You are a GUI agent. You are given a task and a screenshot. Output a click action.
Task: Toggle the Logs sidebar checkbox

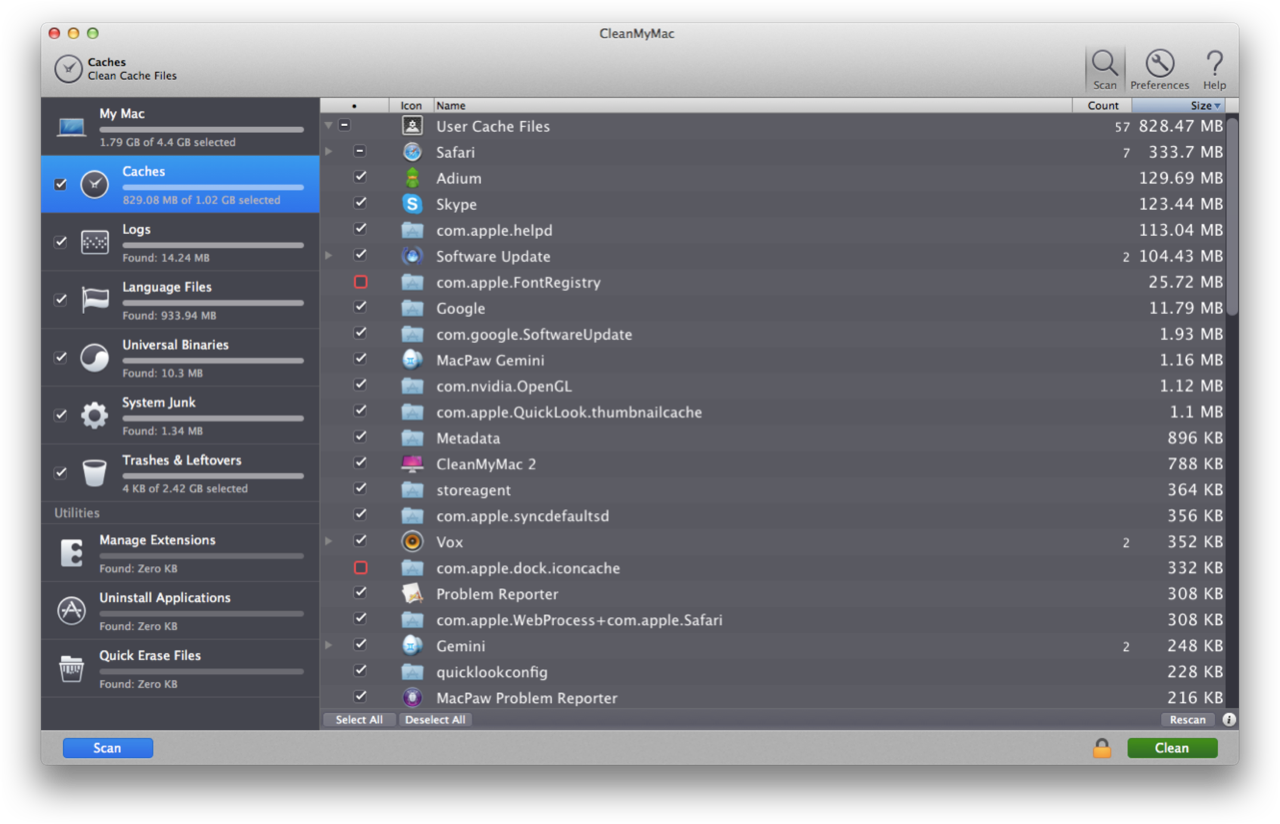(61, 242)
